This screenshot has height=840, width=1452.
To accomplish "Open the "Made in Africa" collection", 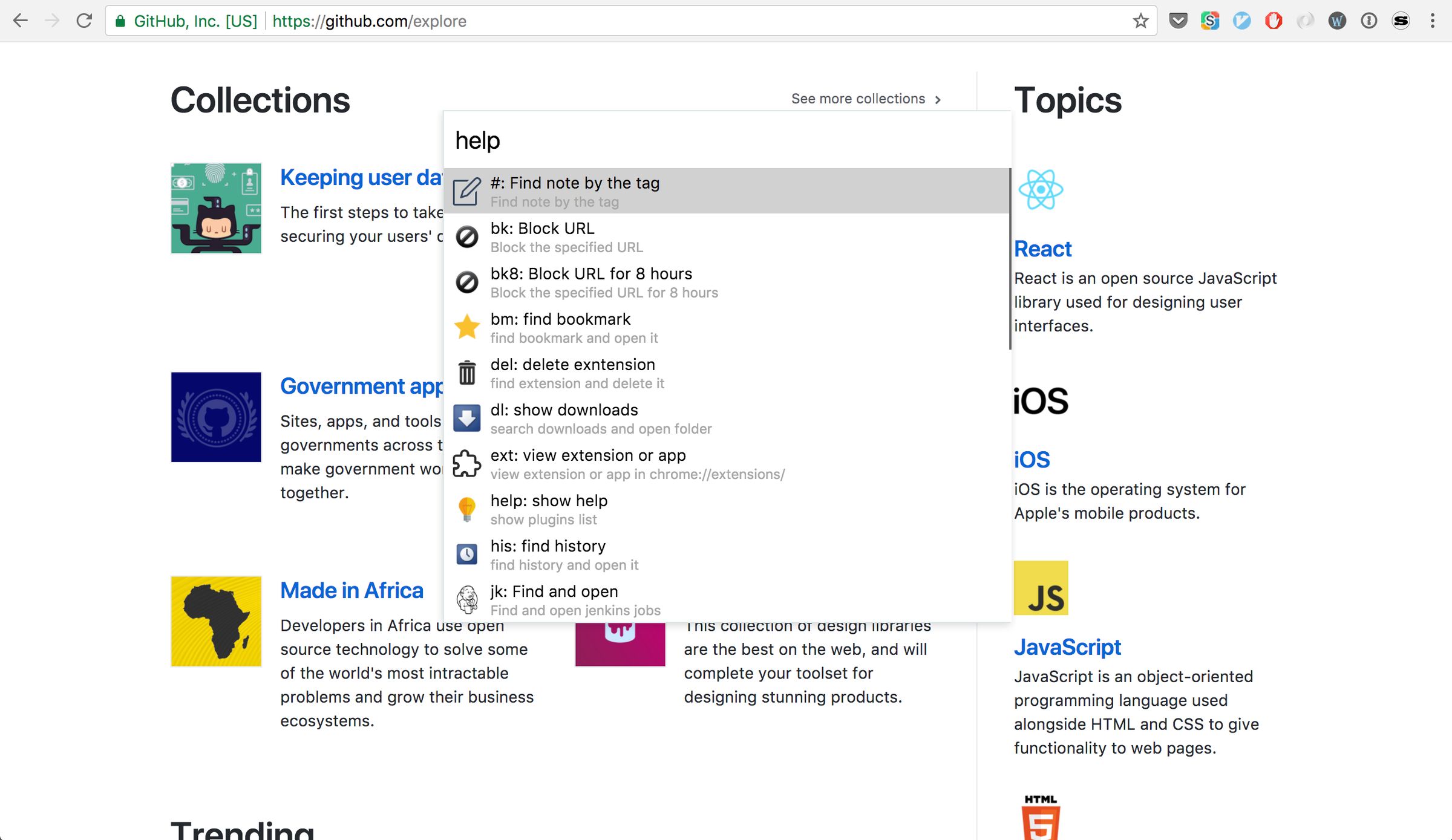I will [x=352, y=590].
